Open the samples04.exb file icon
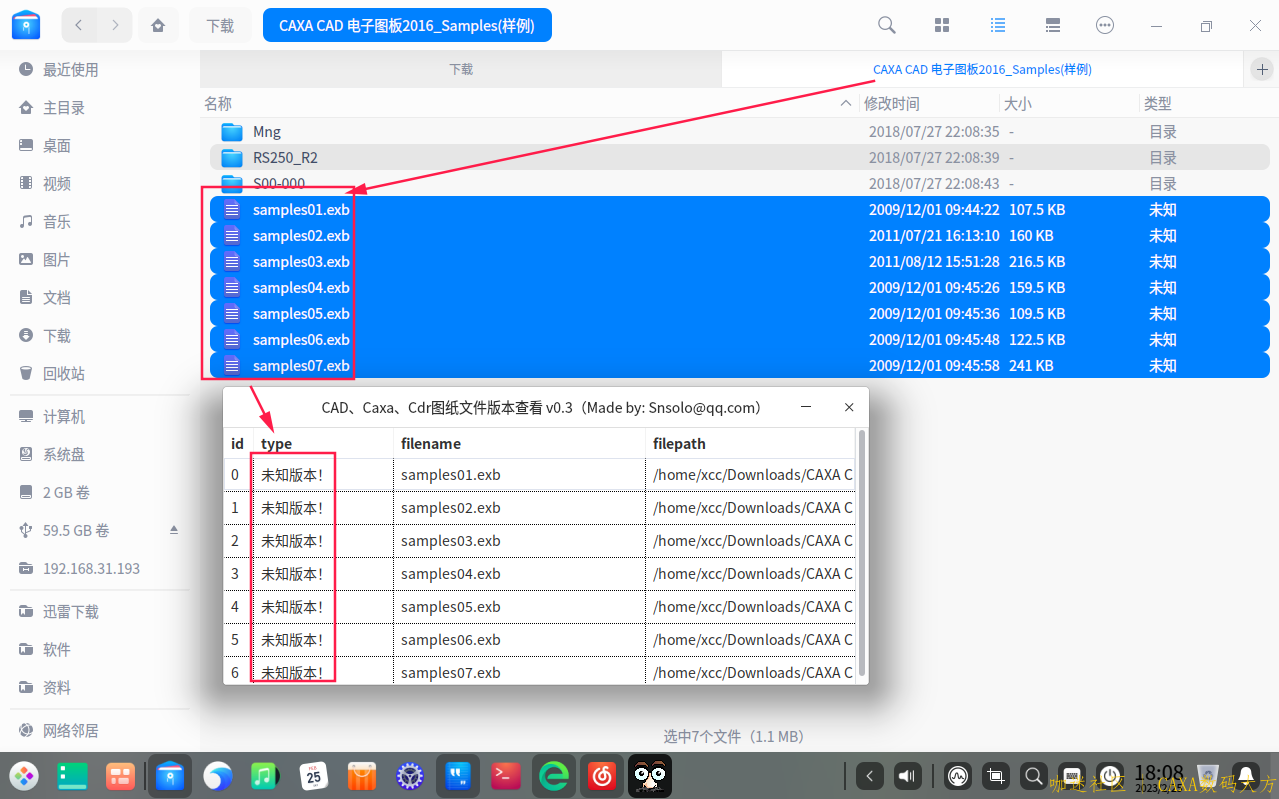Image resolution: width=1279 pixels, height=799 pixels. [232, 288]
